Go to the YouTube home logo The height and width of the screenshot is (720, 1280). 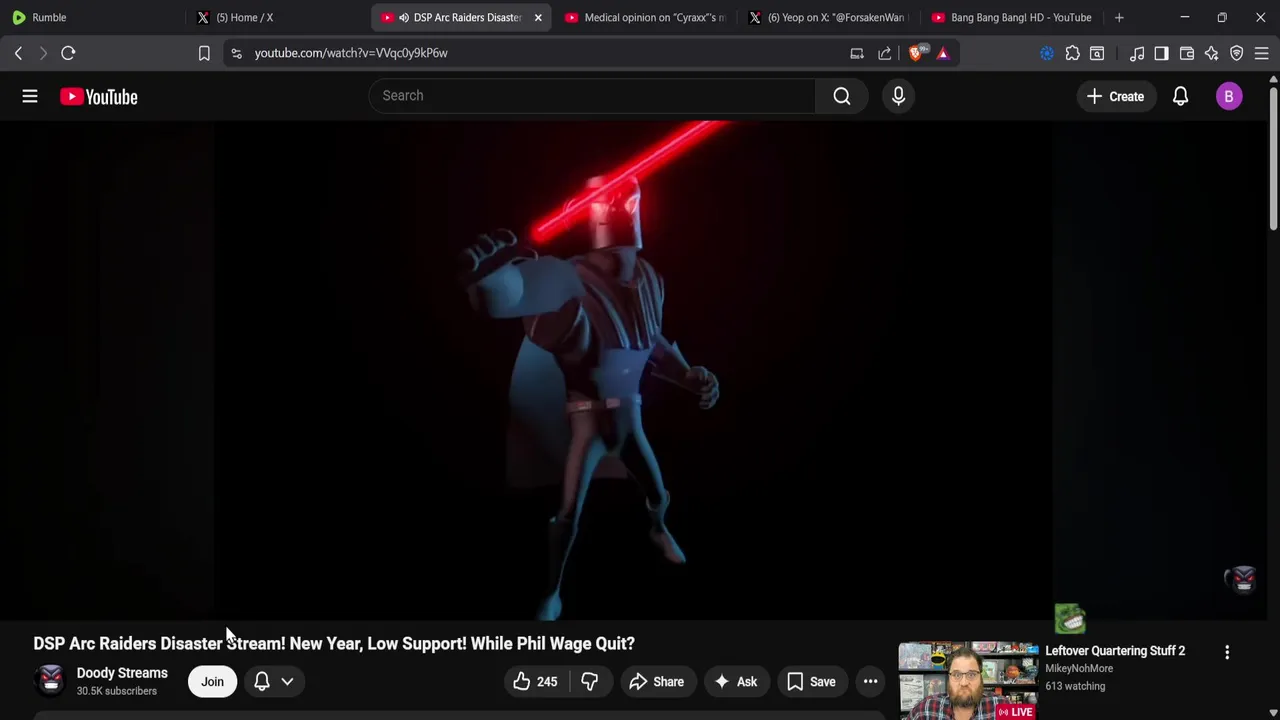tap(98, 96)
